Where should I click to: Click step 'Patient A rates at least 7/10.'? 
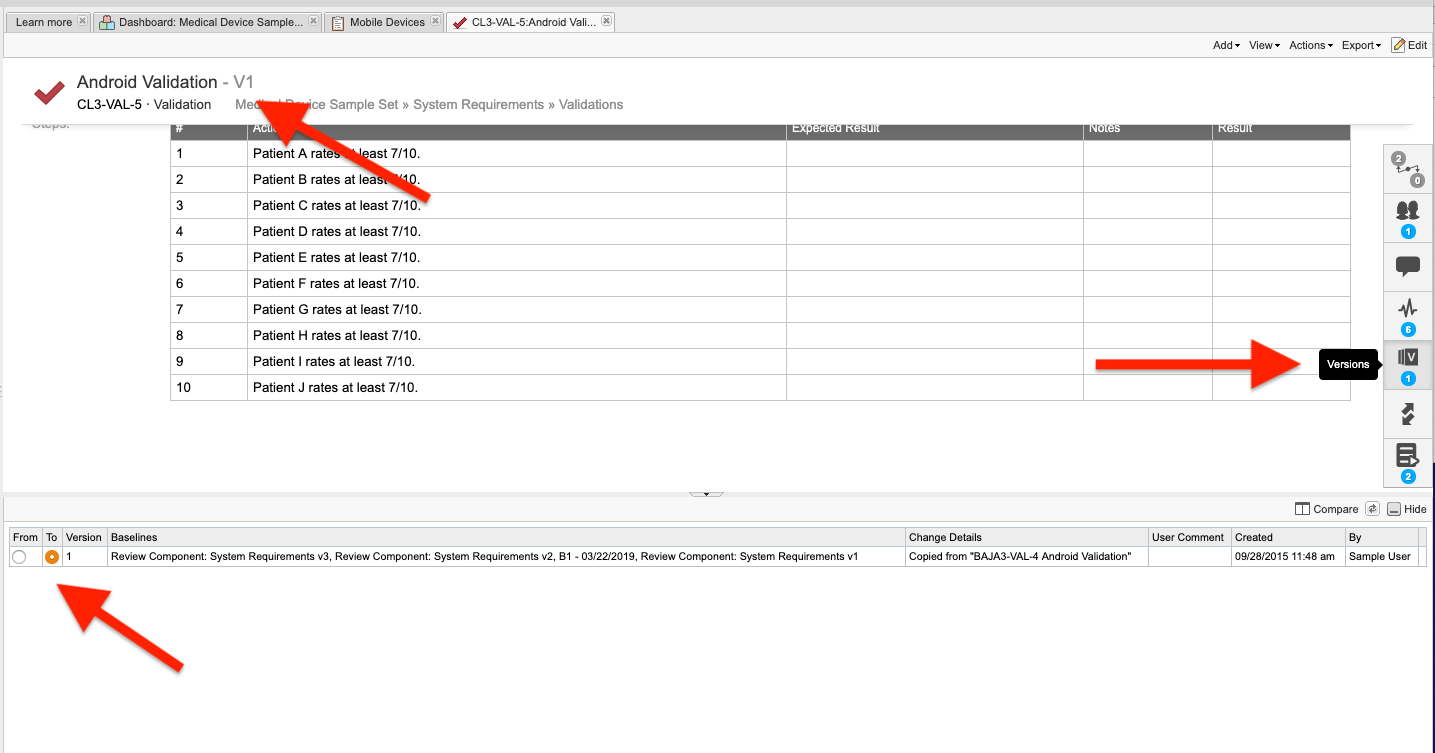click(x=337, y=153)
